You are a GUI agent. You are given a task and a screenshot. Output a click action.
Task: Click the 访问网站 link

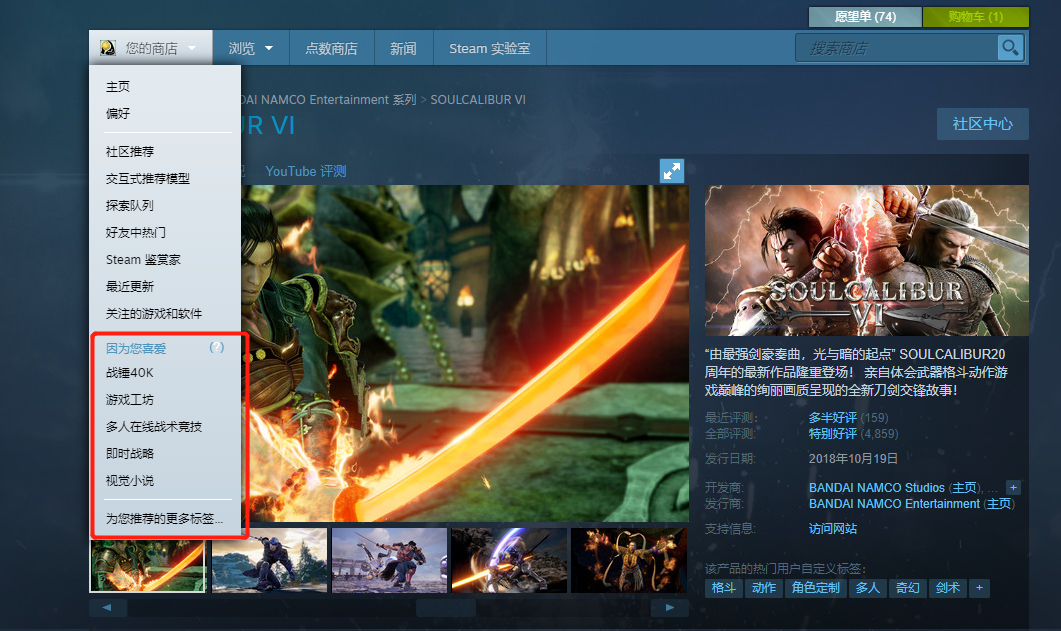[x=833, y=528]
